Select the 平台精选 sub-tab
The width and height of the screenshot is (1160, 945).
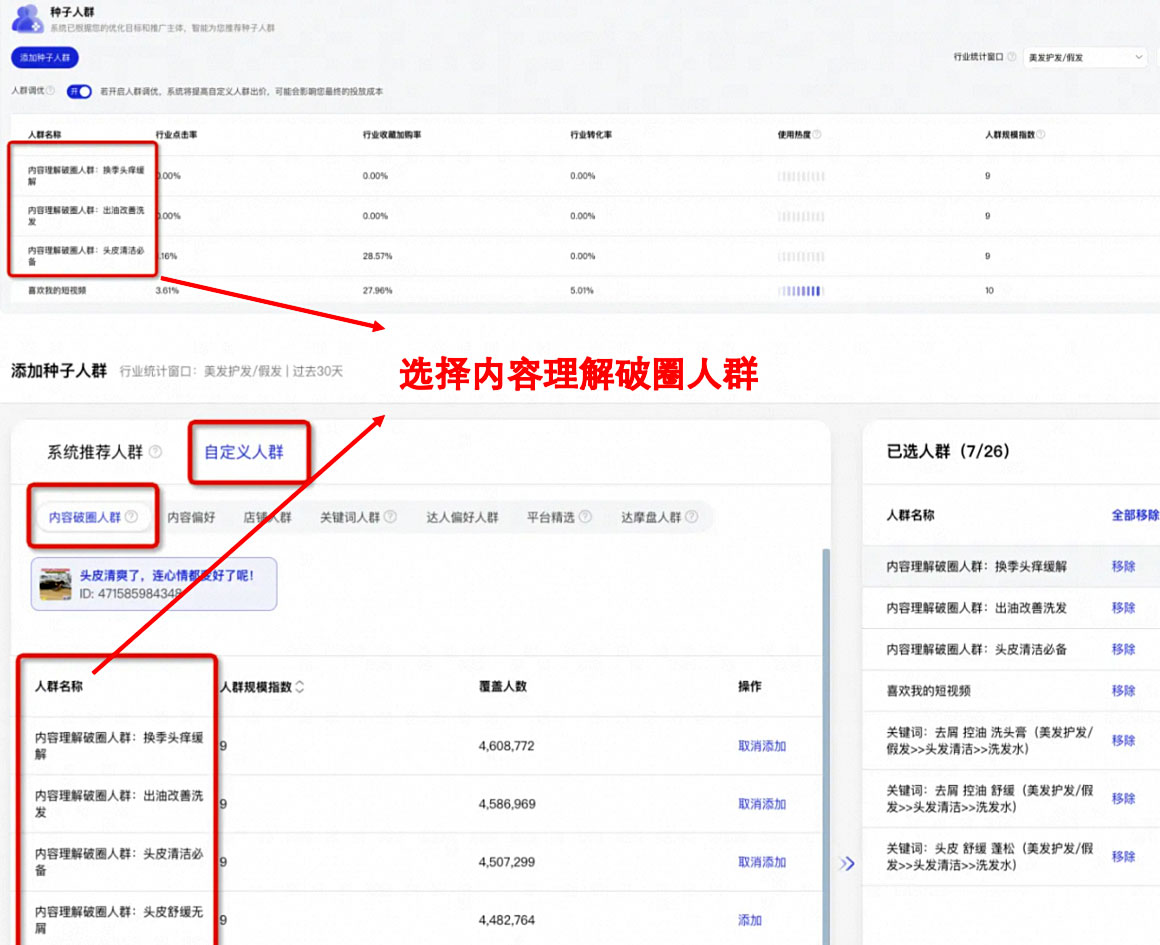pyautogui.click(x=550, y=517)
